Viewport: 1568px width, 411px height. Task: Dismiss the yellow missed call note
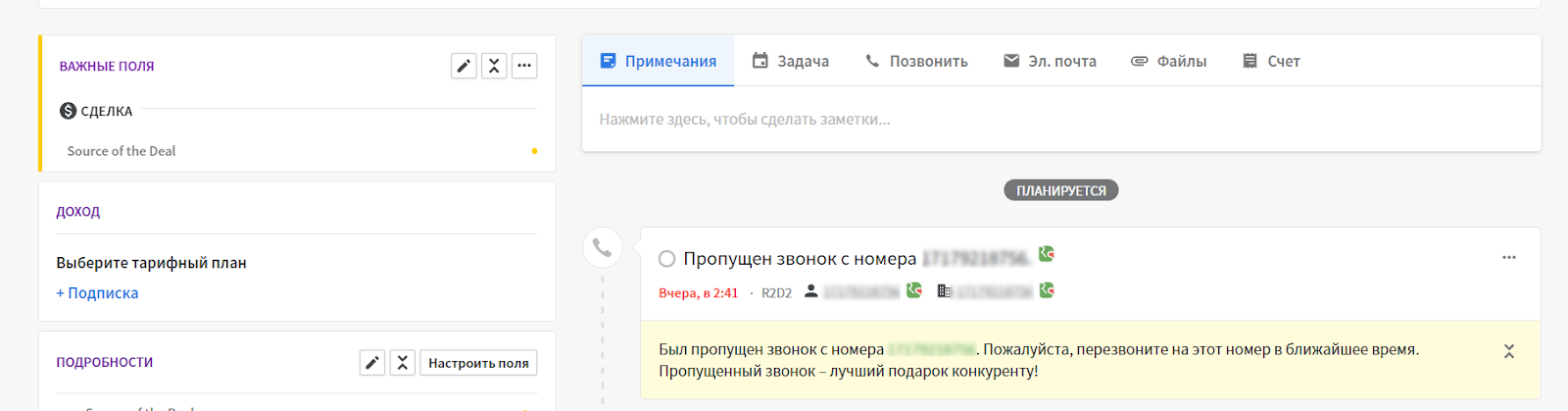(1509, 351)
